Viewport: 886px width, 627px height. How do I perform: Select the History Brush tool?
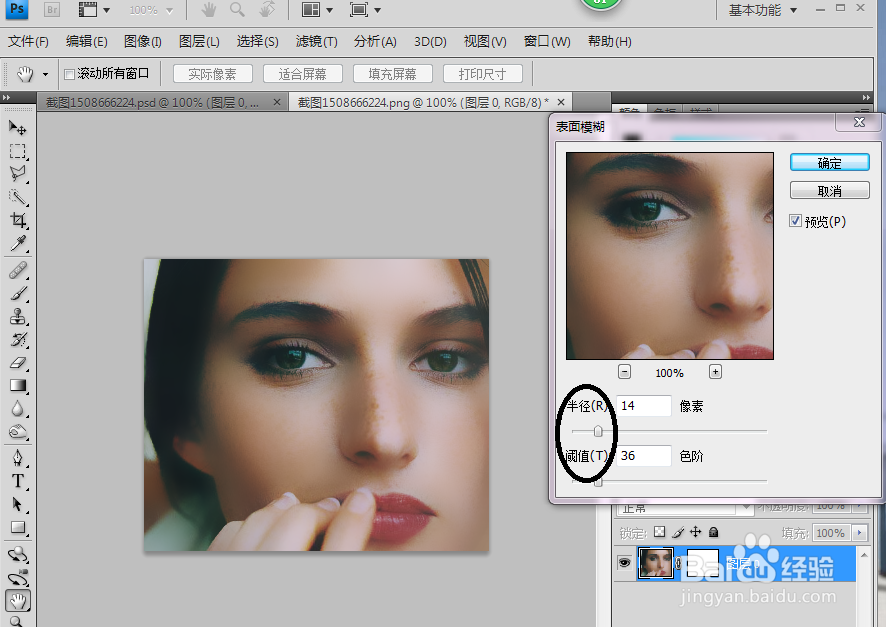pyautogui.click(x=17, y=339)
